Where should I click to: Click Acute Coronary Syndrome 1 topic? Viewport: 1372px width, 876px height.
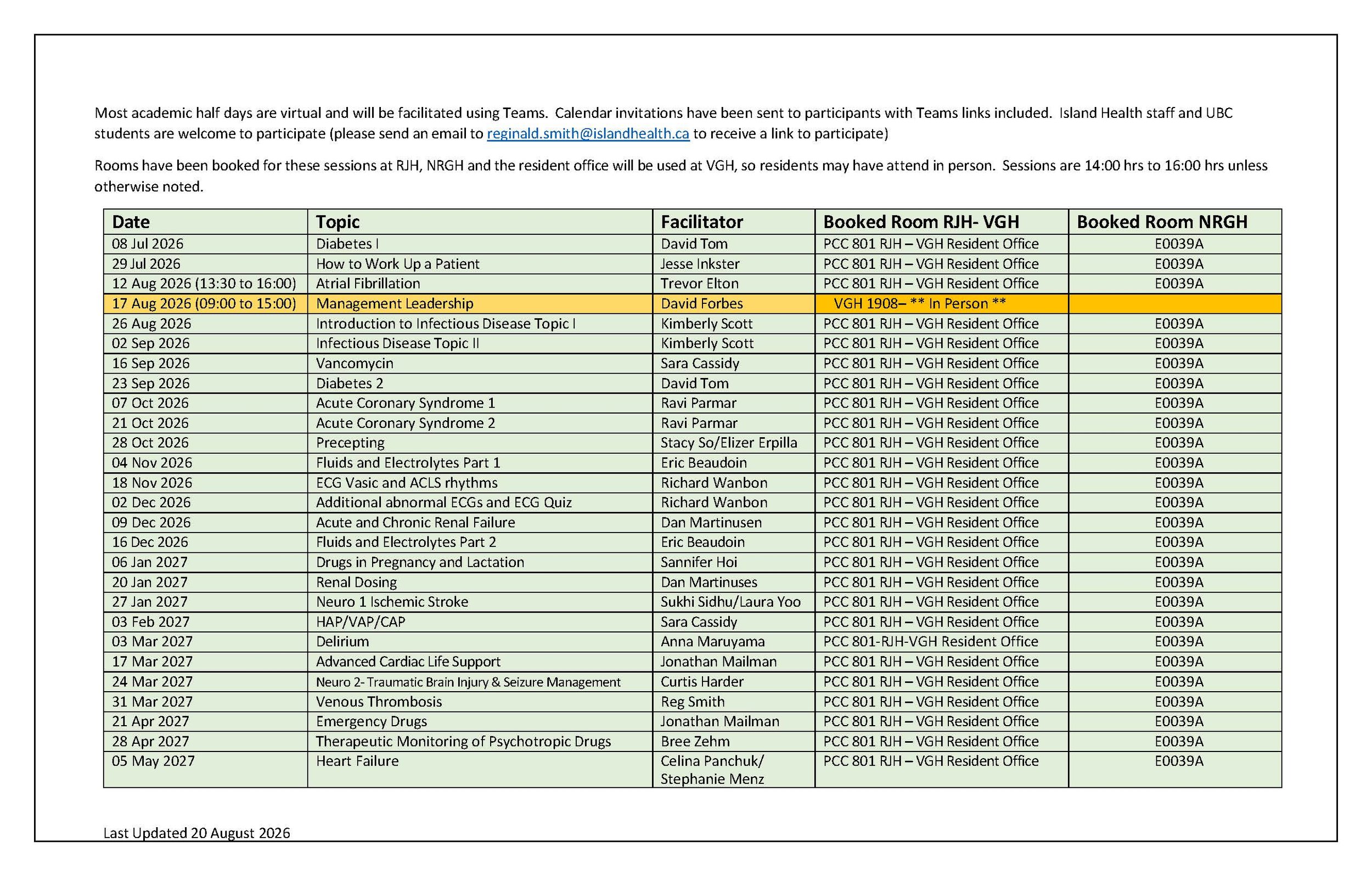pyautogui.click(x=480, y=403)
